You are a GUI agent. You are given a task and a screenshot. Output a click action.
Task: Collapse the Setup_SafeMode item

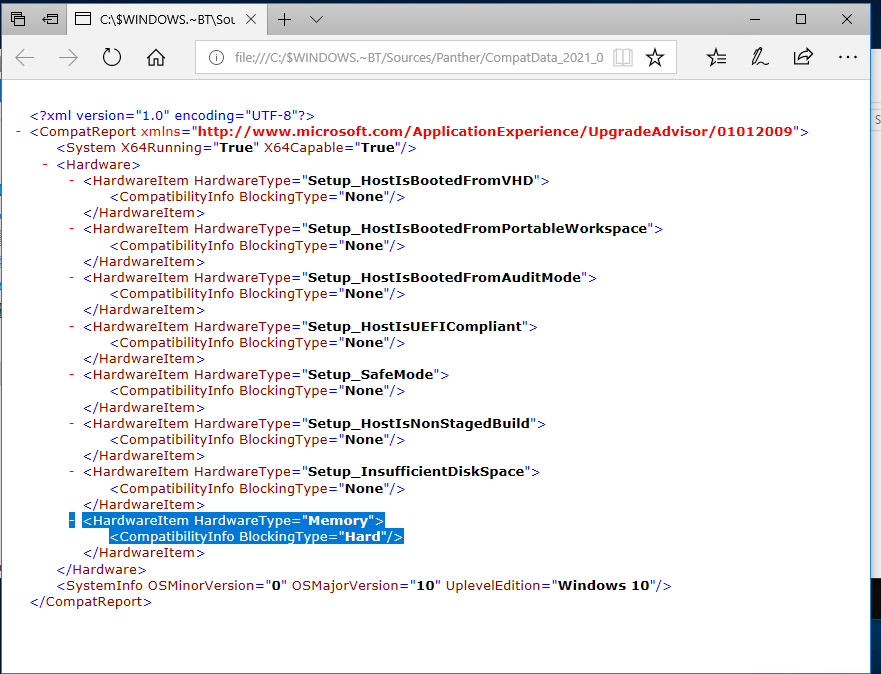tap(71, 375)
